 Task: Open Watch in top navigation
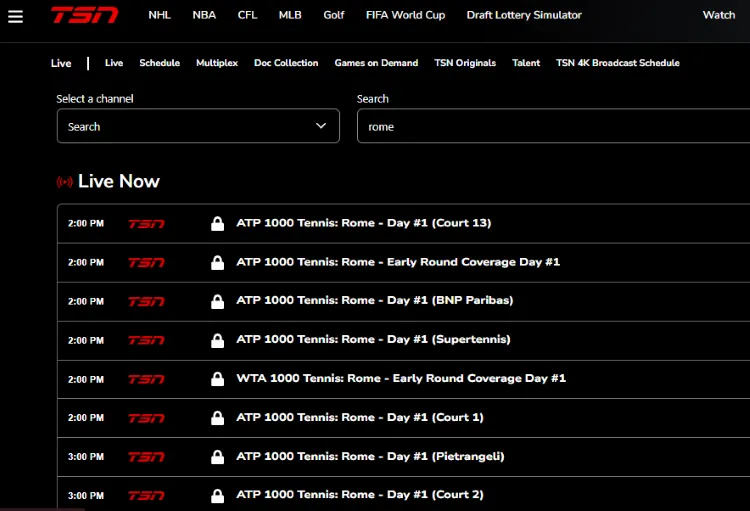click(718, 15)
